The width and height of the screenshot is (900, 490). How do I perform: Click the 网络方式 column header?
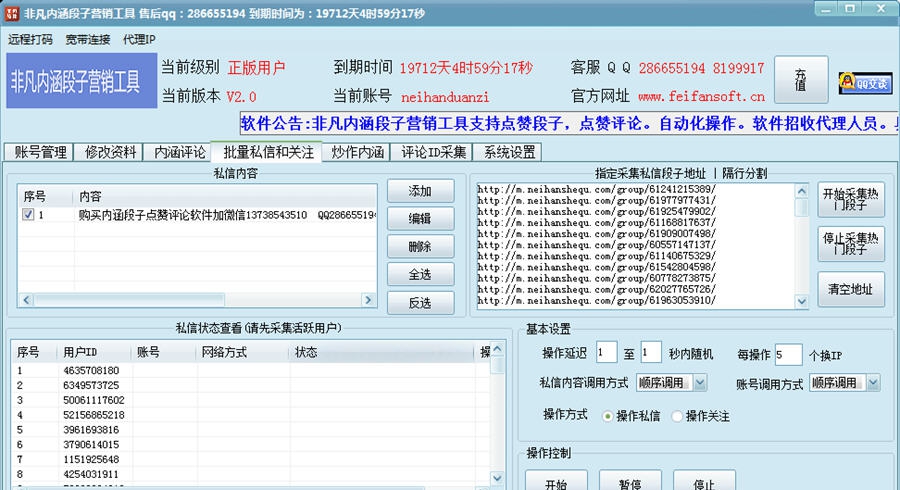243,352
